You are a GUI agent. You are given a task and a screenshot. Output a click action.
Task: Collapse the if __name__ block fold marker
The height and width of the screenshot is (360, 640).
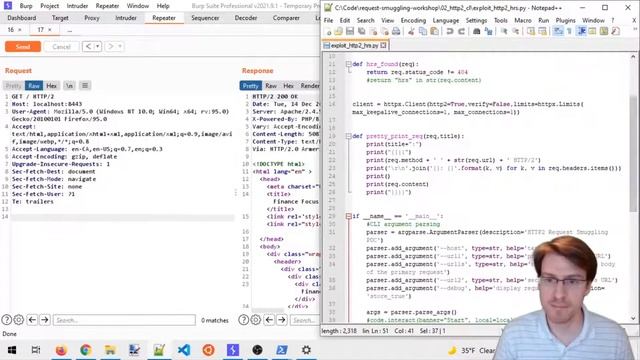(349, 216)
